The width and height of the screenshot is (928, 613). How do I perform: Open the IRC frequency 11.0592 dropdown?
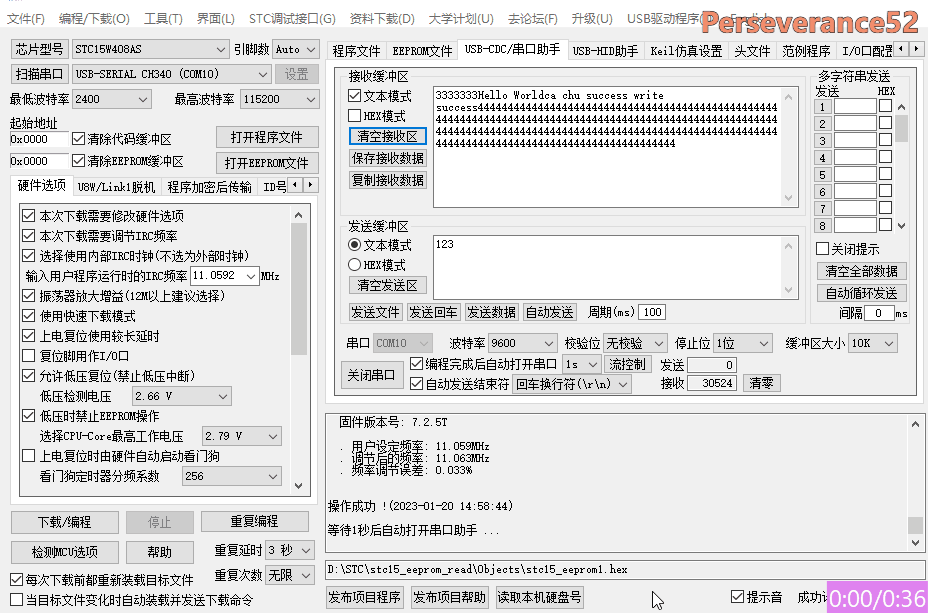[251, 276]
